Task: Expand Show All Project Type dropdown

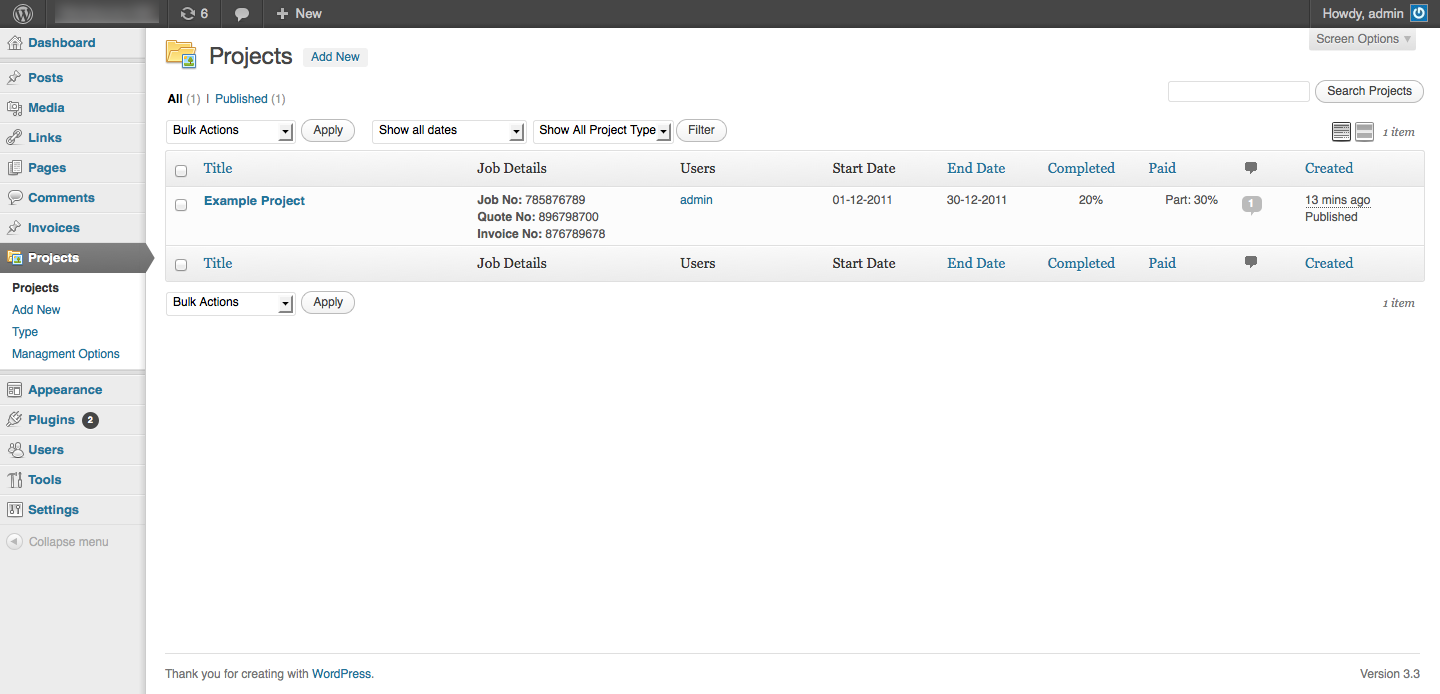Action: pyautogui.click(x=603, y=131)
